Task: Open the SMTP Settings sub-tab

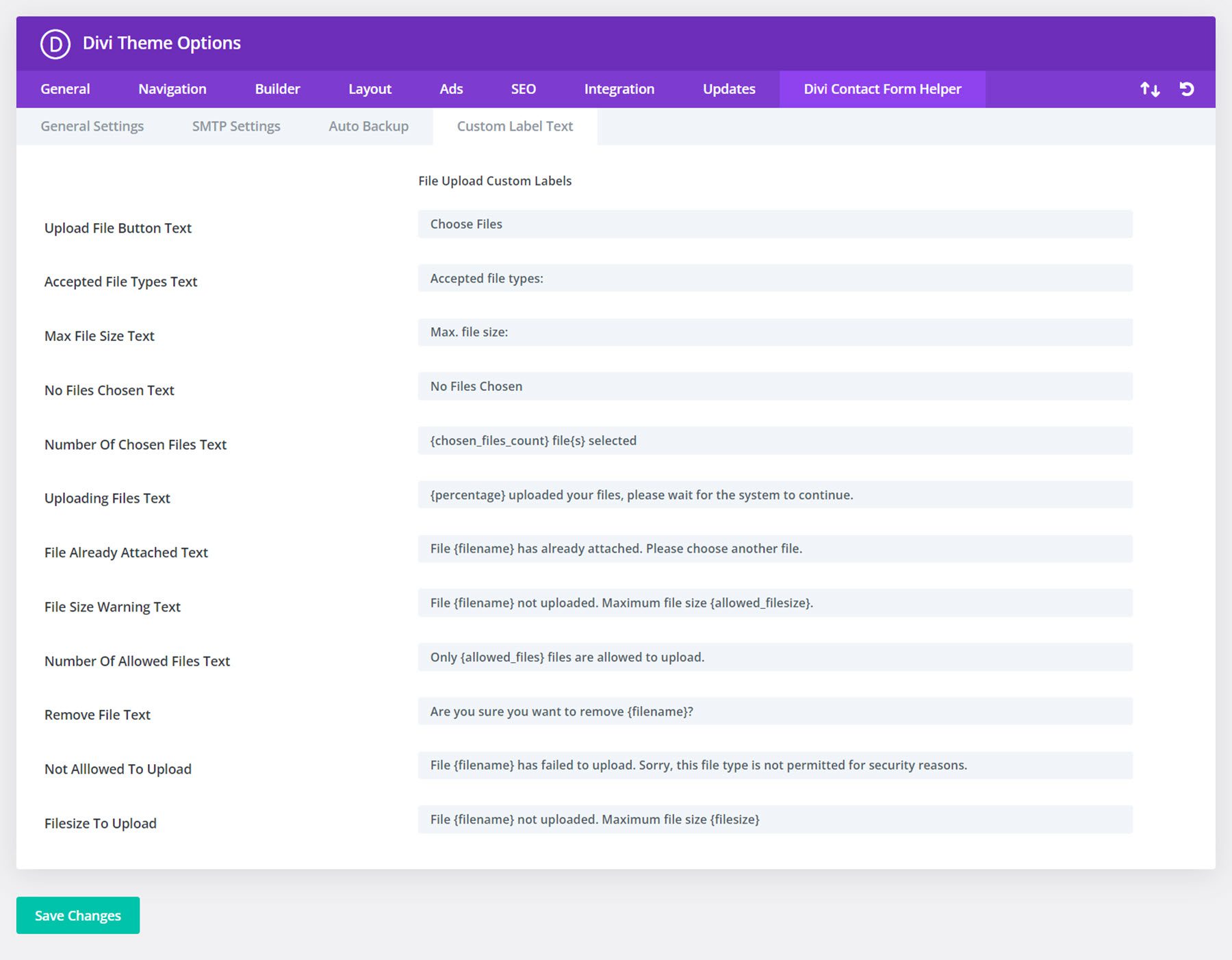Action: (235, 125)
